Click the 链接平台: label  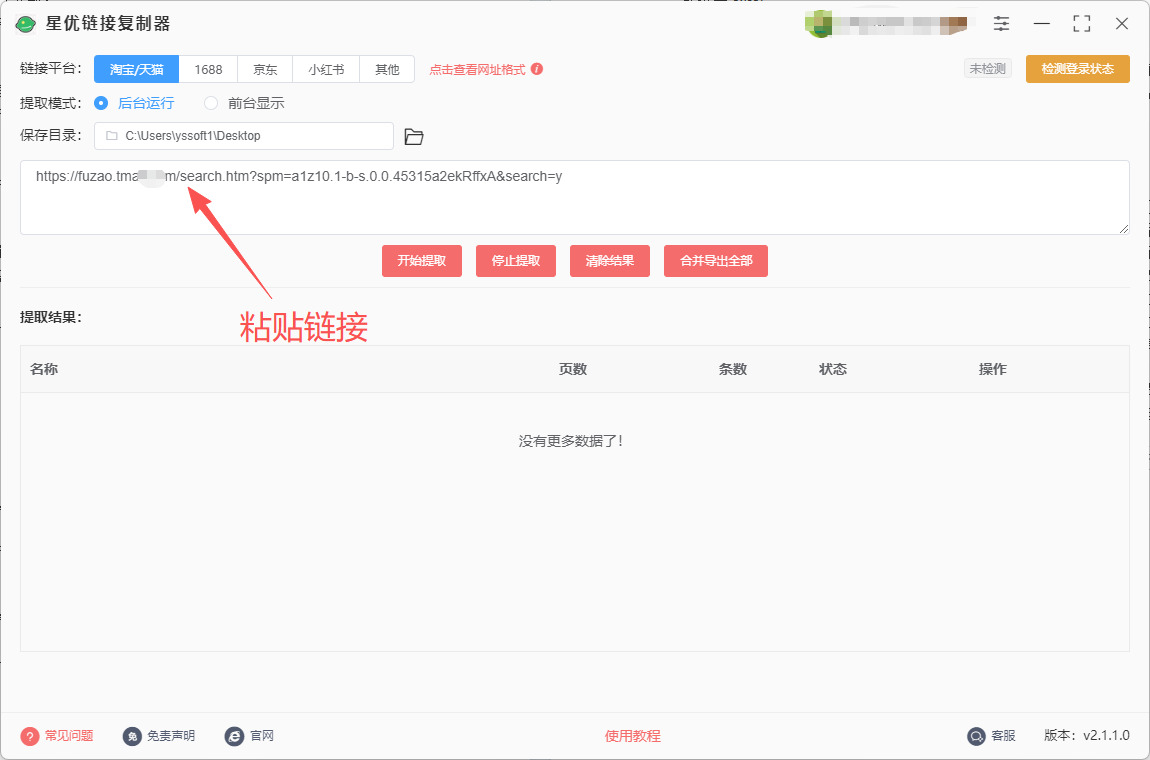pos(51,70)
